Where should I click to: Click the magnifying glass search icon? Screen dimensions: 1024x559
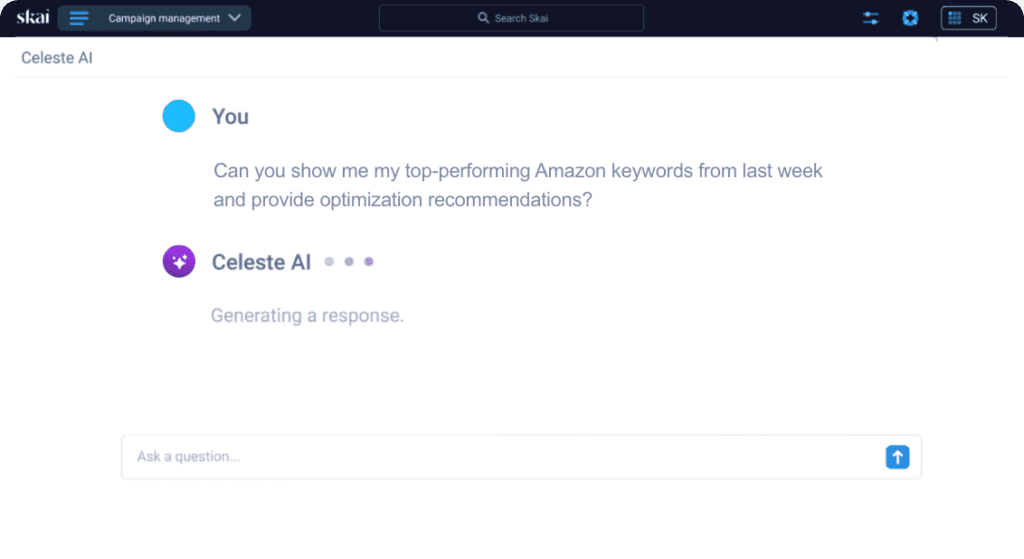click(483, 18)
